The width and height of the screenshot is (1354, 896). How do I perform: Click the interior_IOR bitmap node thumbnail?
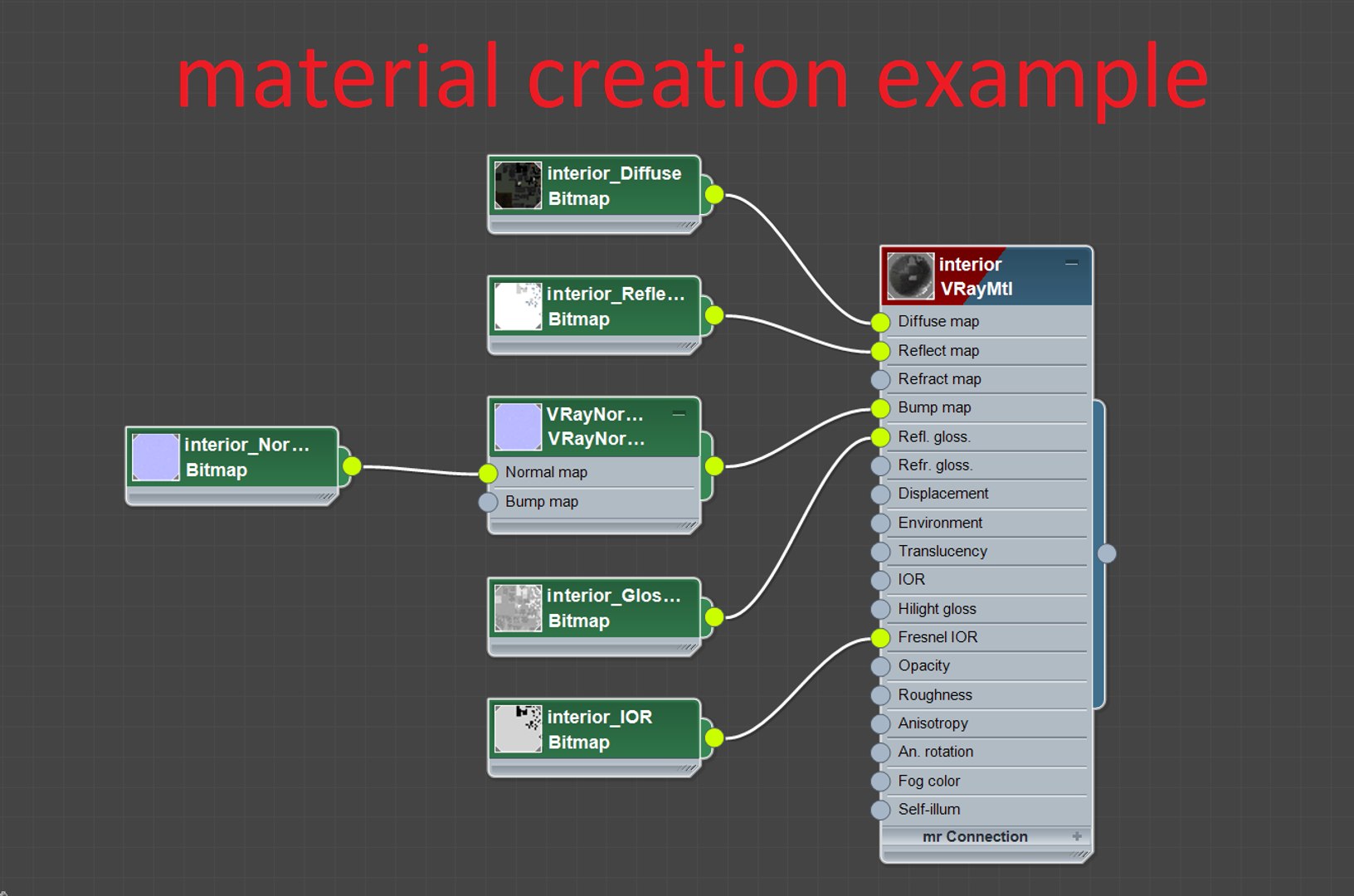(x=518, y=729)
